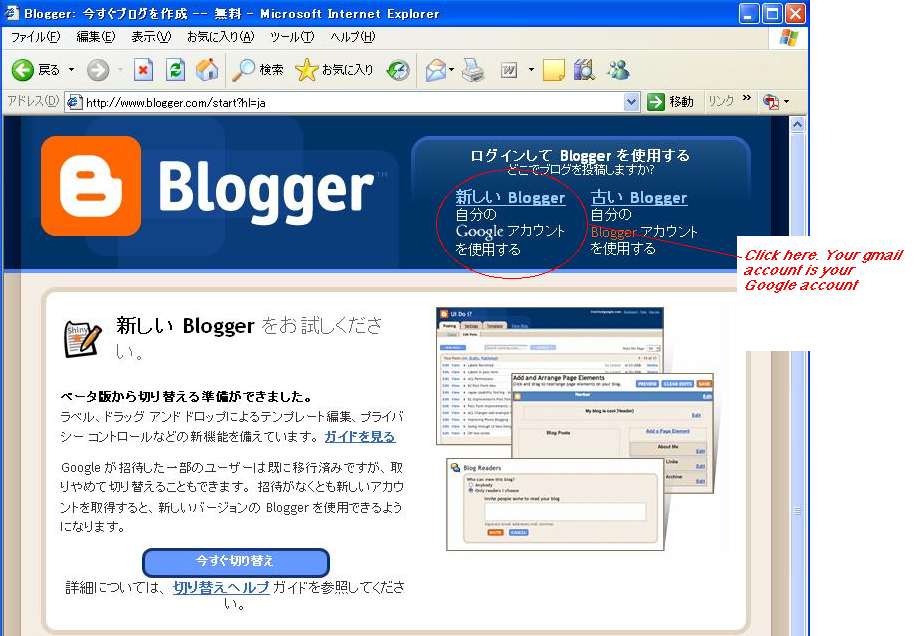
Task: Click the ベータ版から切り替える準備ができました heading
Action: click(186, 397)
